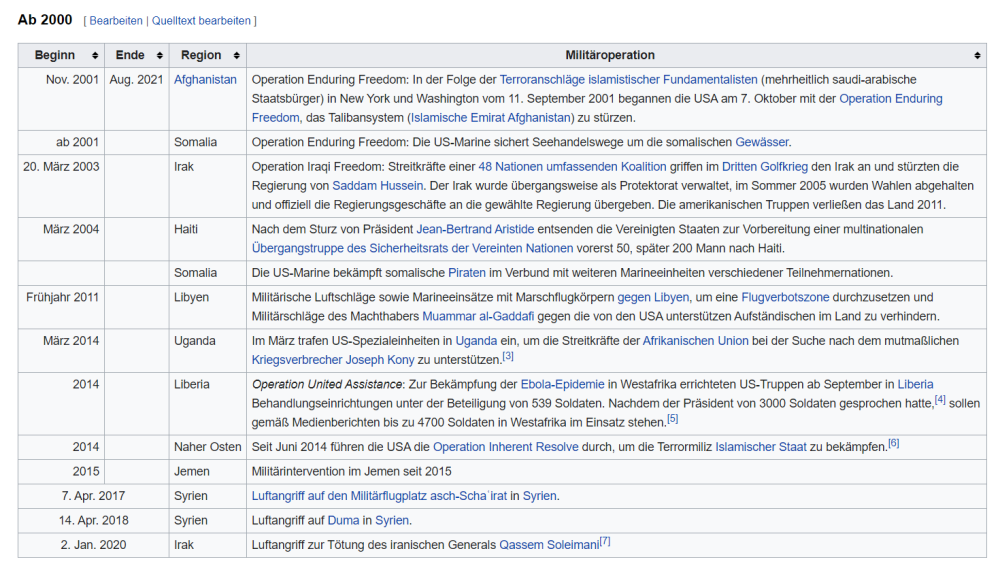This screenshot has width=1000, height=566.
Task: Sort table by Region column arrows
Action: pos(236,56)
